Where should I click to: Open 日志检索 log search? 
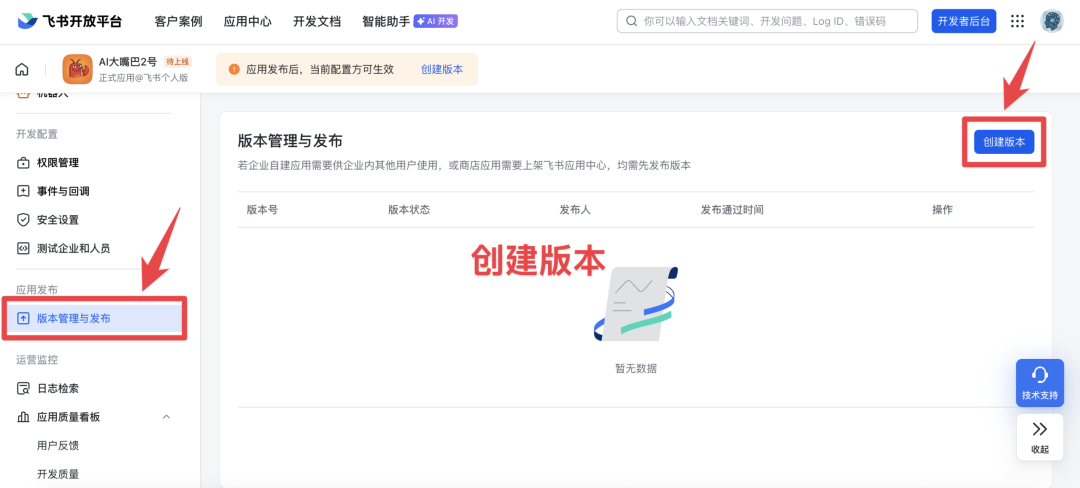point(57,388)
